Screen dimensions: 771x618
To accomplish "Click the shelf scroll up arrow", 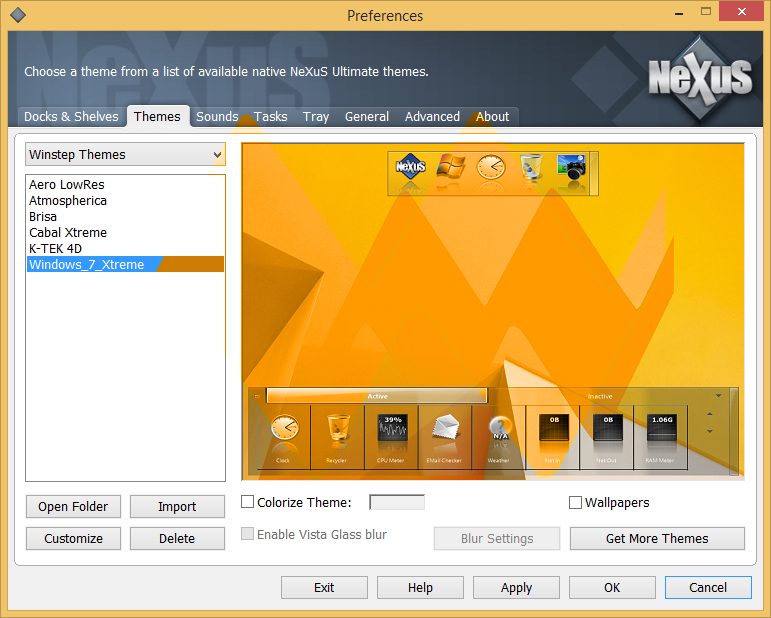I will tap(710, 414).
